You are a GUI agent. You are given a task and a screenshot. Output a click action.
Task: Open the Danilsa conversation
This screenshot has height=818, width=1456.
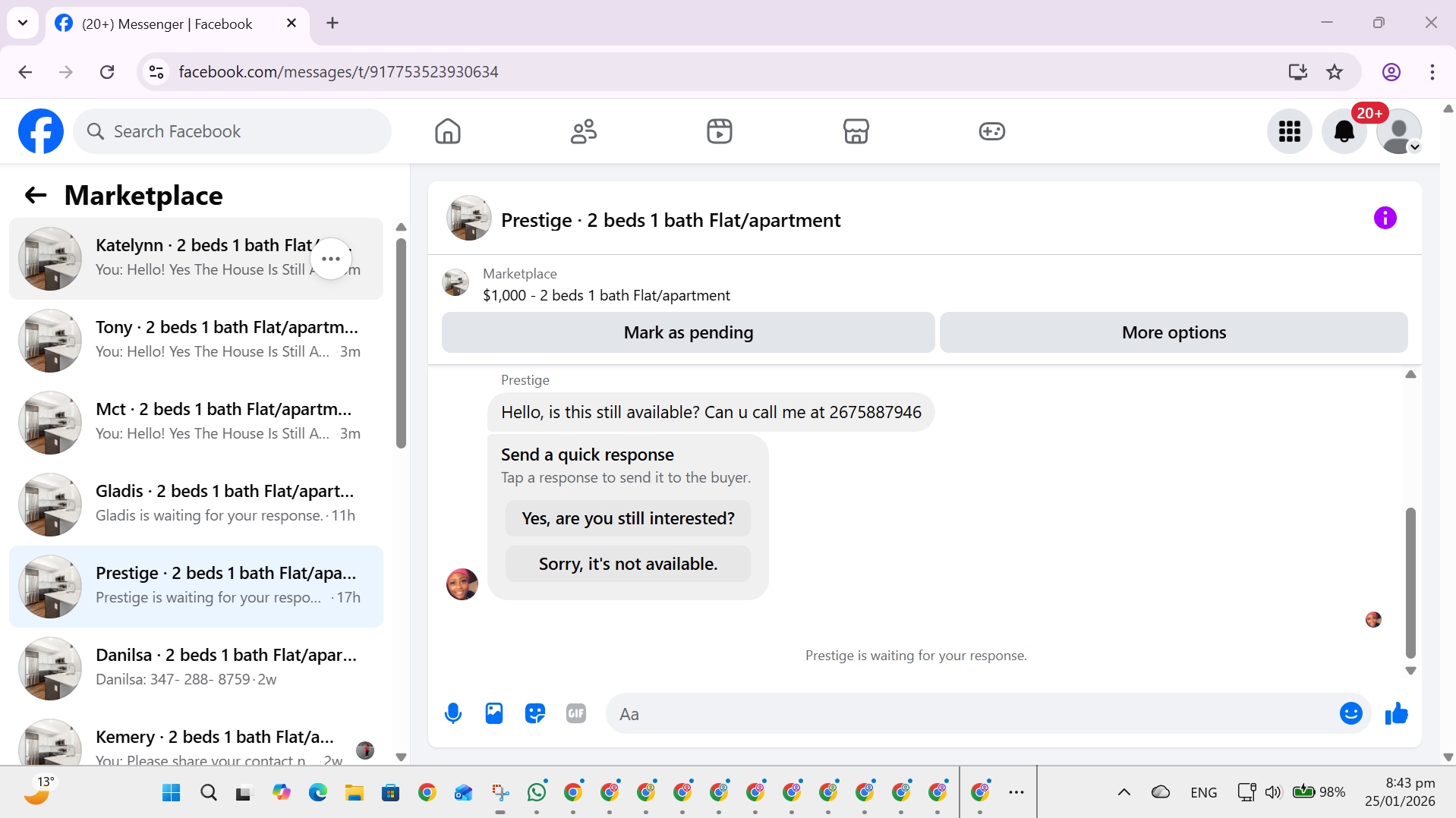click(196, 669)
